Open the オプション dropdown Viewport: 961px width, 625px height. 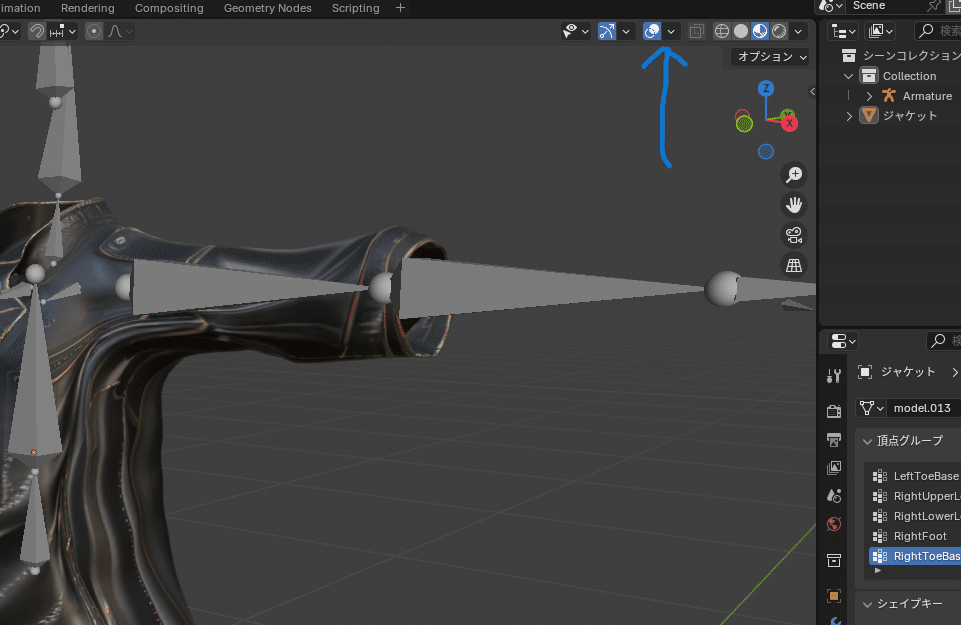772,57
